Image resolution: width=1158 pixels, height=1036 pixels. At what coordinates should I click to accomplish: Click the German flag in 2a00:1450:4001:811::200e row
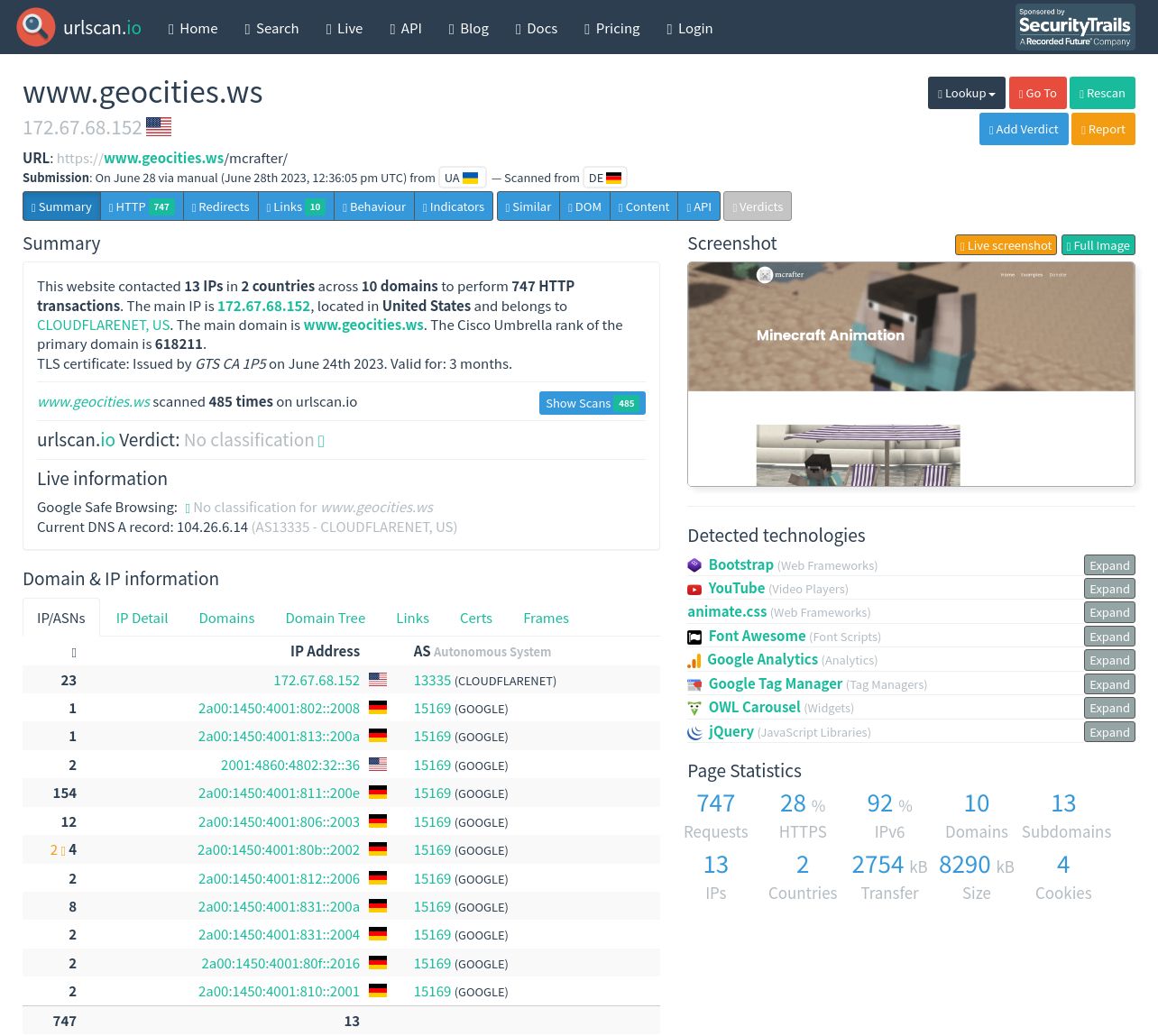(378, 793)
